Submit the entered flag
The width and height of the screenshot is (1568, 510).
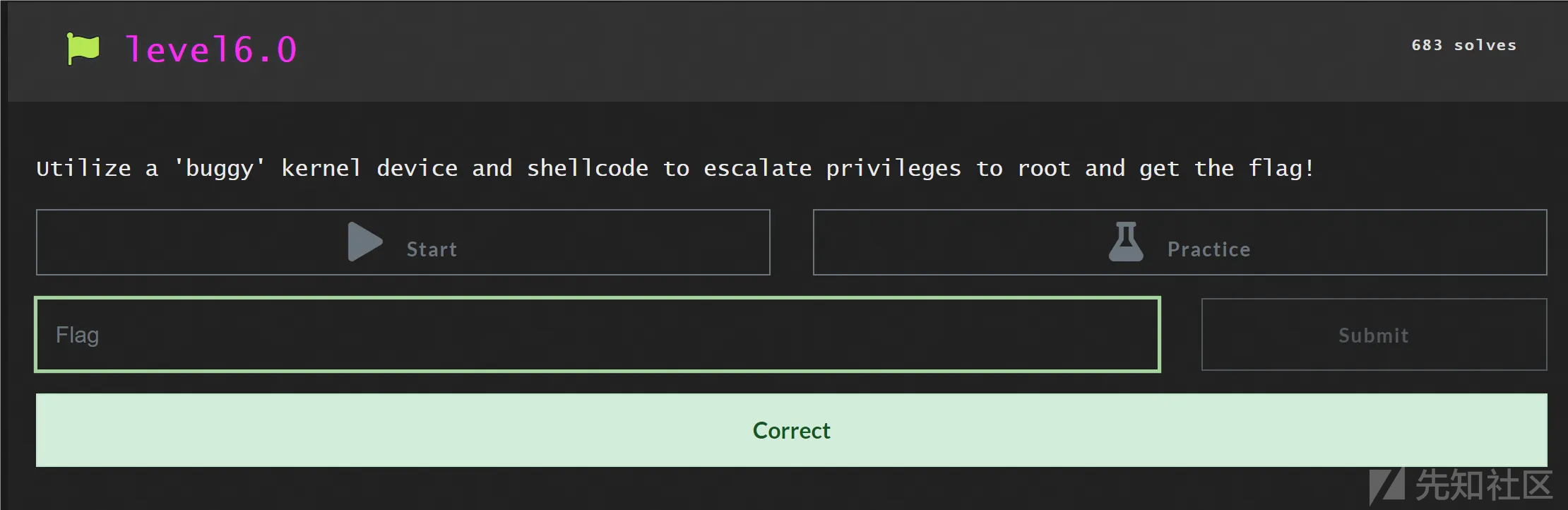(1374, 335)
